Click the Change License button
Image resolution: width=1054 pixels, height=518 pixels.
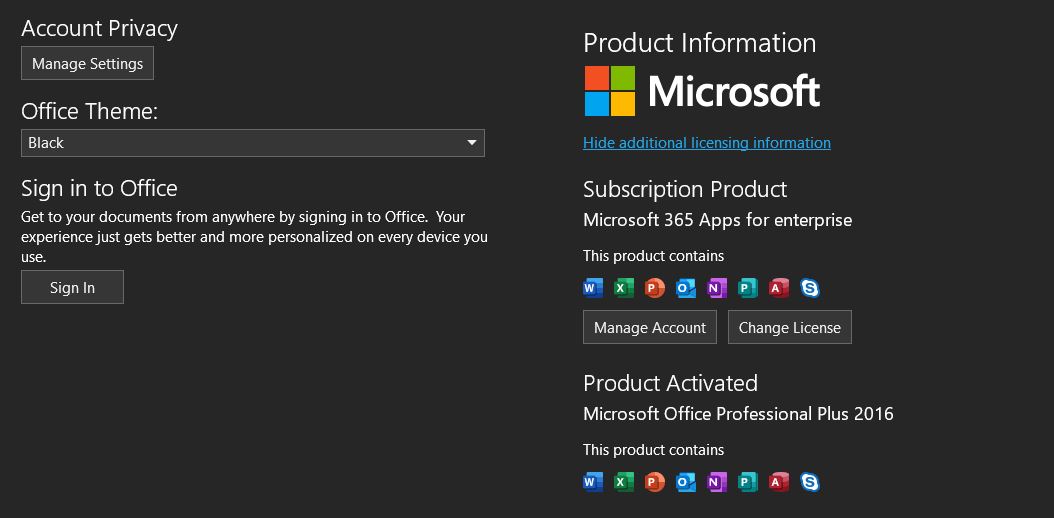[x=790, y=327]
